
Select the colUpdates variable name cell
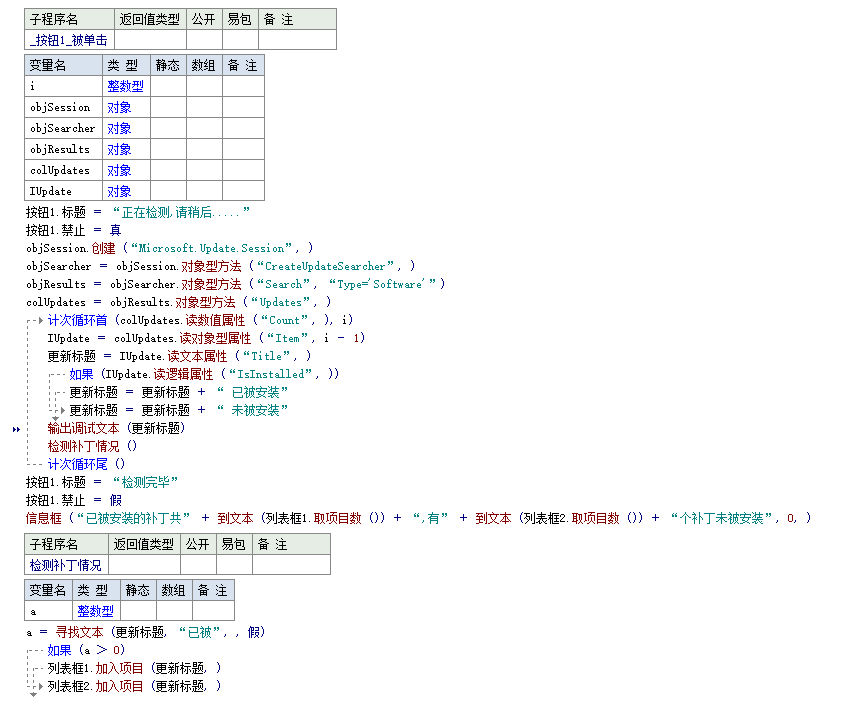point(62,170)
